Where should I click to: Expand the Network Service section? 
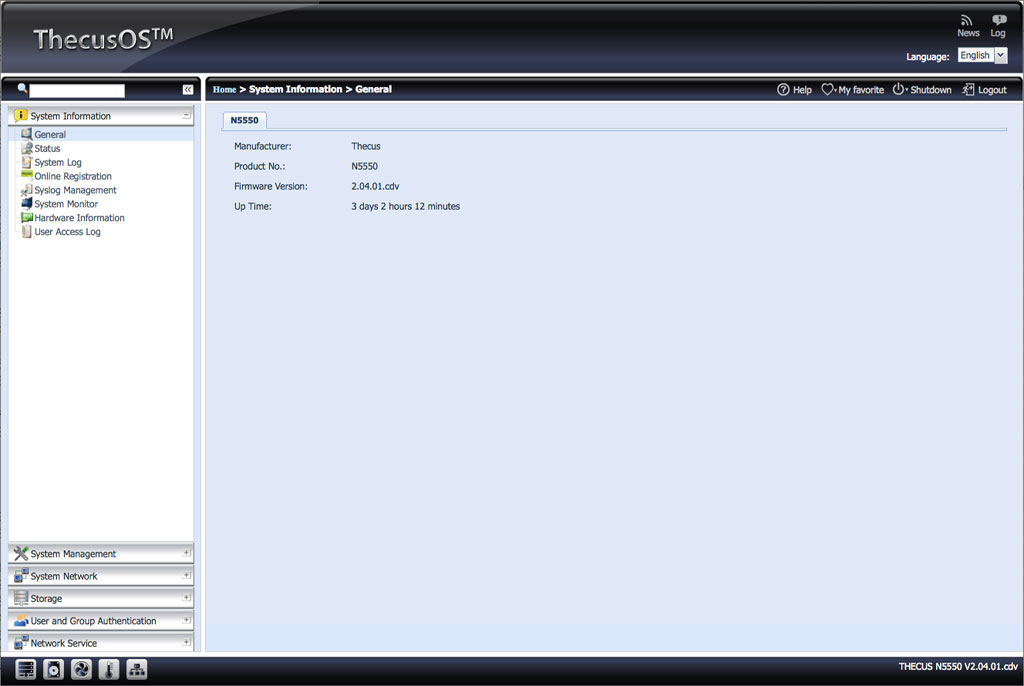point(186,642)
